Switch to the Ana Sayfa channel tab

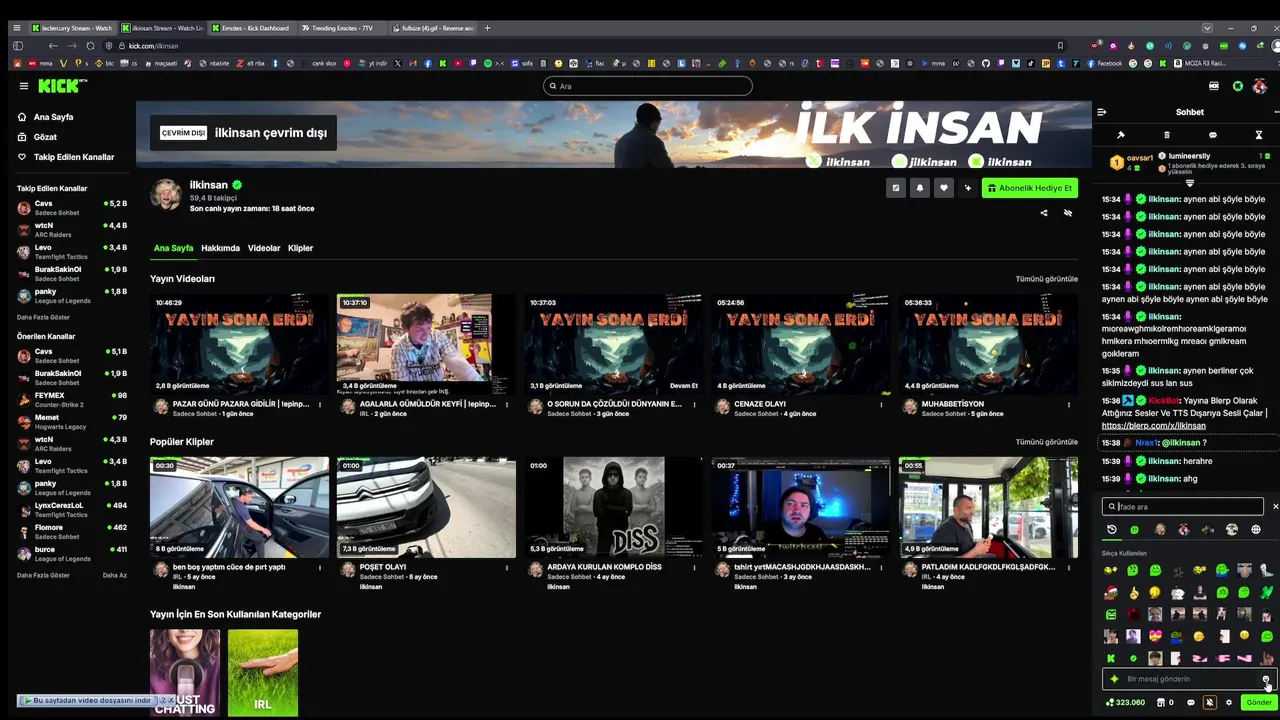pyautogui.click(x=173, y=248)
